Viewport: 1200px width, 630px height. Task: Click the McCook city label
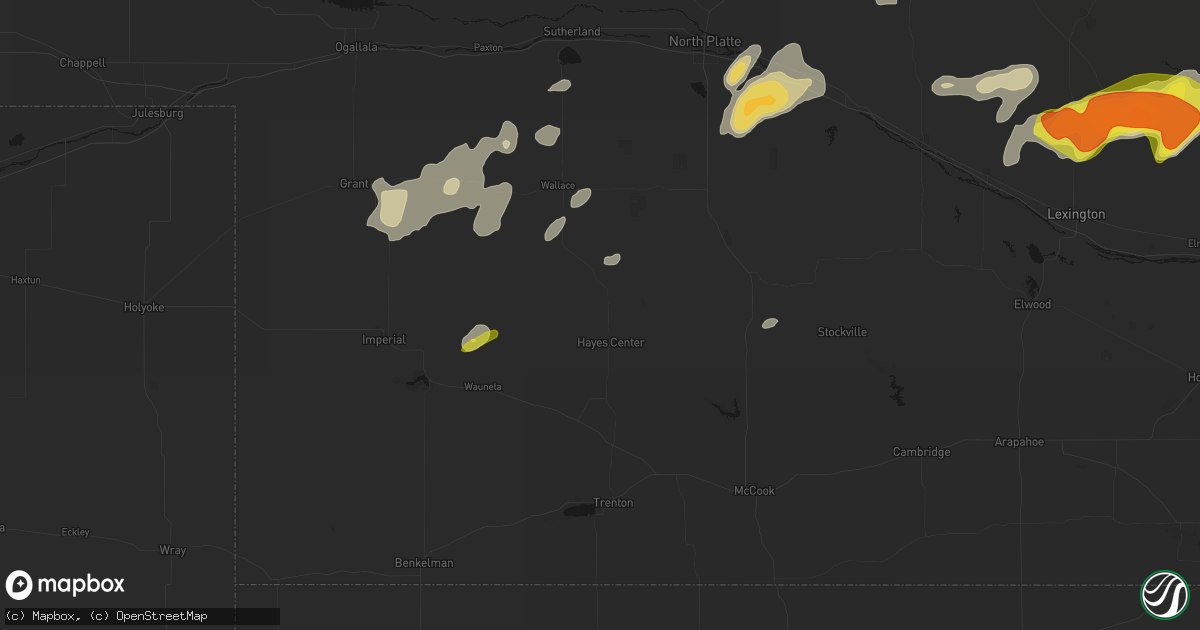click(754, 491)
